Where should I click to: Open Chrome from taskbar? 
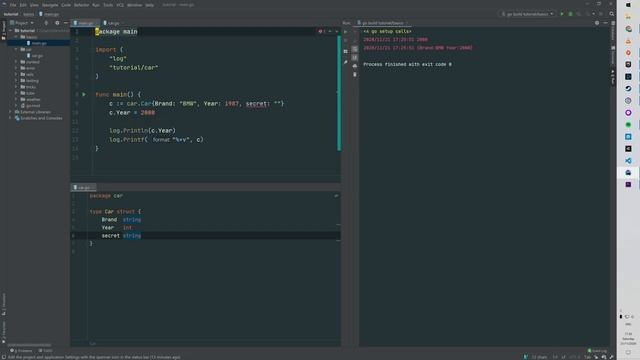pos(628,29)
